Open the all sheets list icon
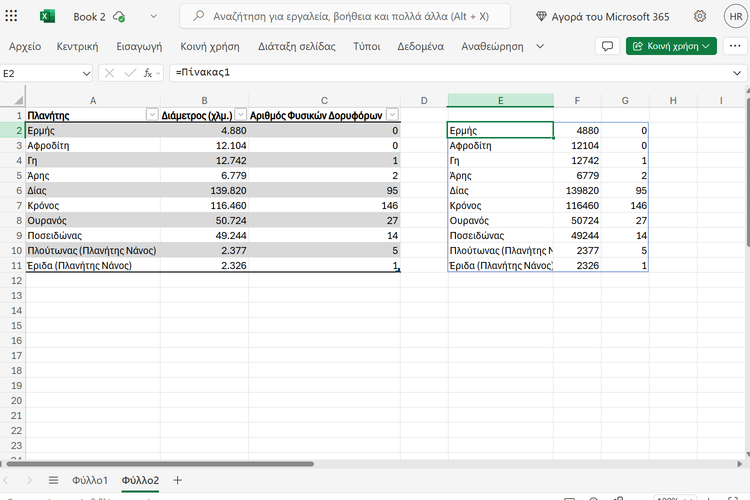The image size is (750, 500). 53,481
